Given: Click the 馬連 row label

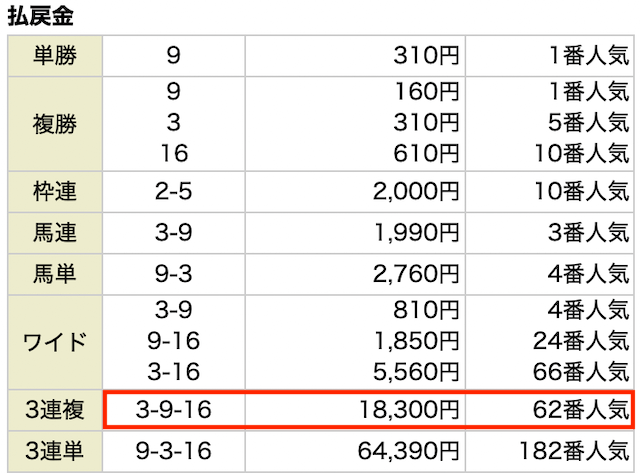Looking at the screenshot, I should [x=55, y=233].
